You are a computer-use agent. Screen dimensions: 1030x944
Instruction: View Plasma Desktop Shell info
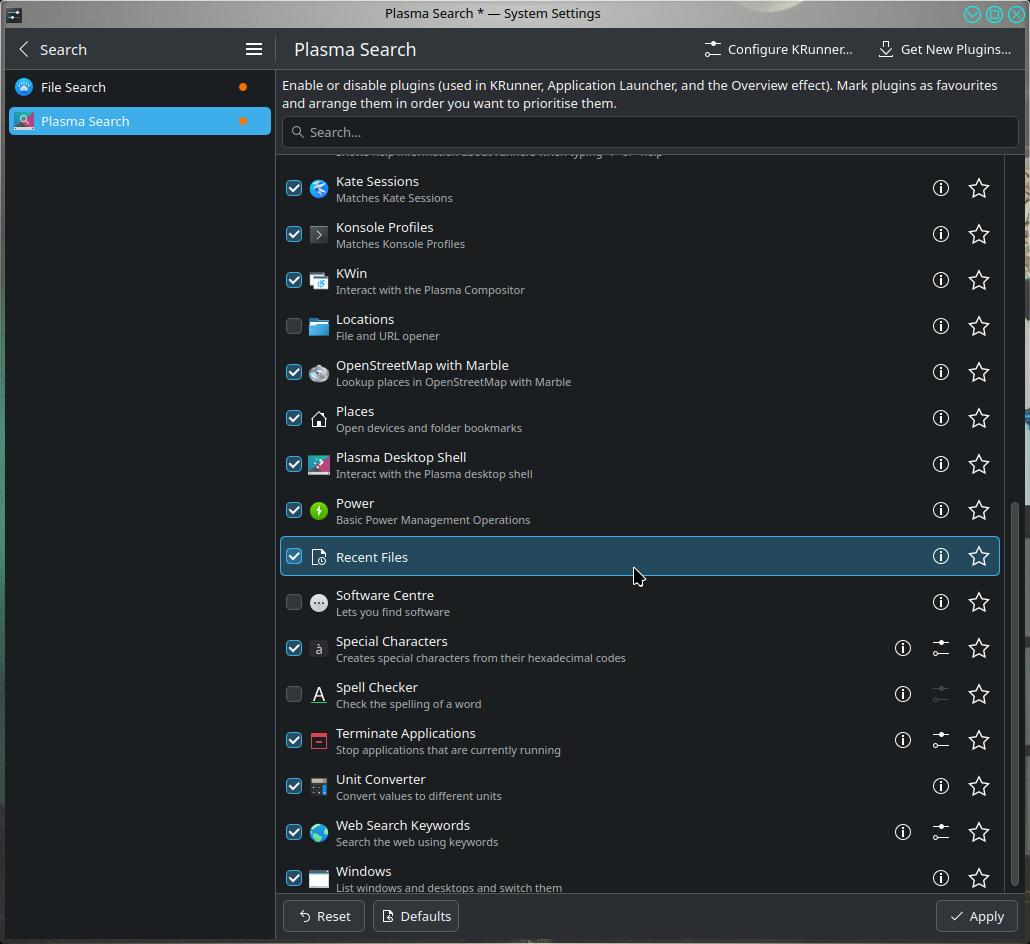941,464
